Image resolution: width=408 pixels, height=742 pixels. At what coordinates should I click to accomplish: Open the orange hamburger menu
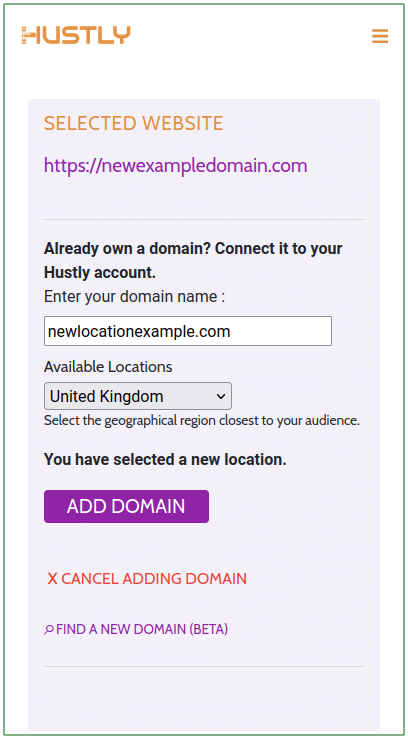pyautogui.click(x=380, y=36)
